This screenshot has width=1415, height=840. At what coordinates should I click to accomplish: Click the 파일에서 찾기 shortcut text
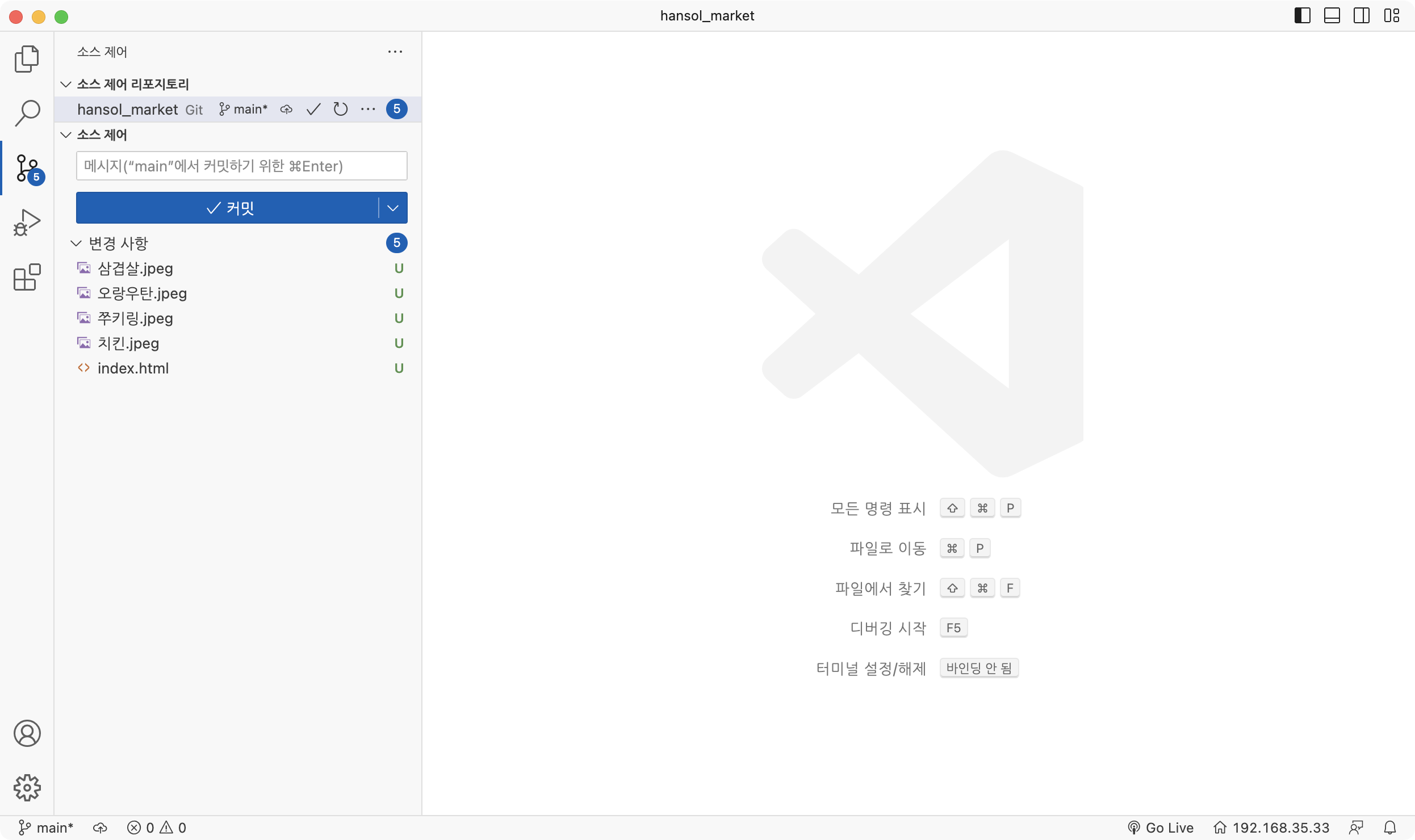[880, 589]
